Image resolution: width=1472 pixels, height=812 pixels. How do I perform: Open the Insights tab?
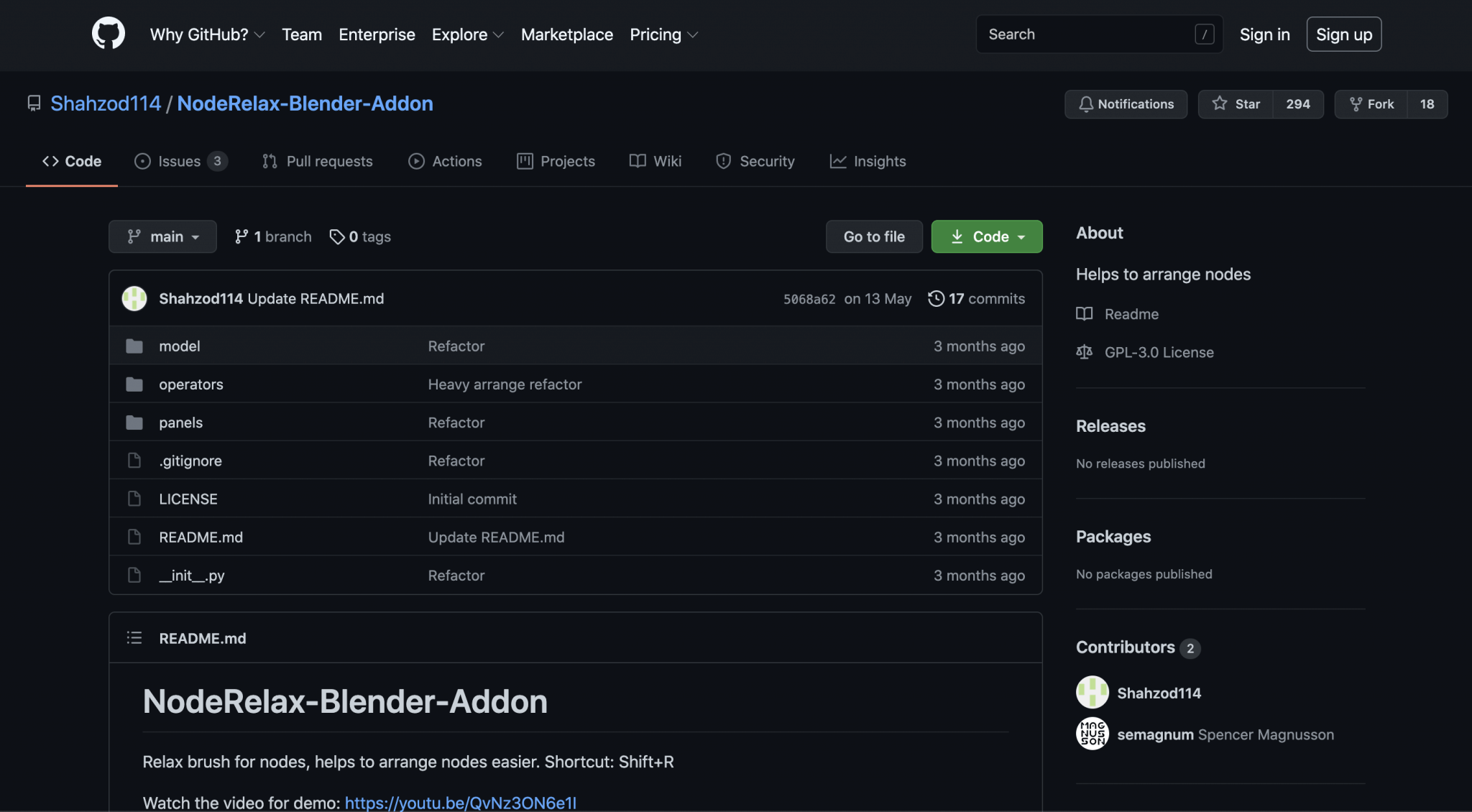pos(868,162)
